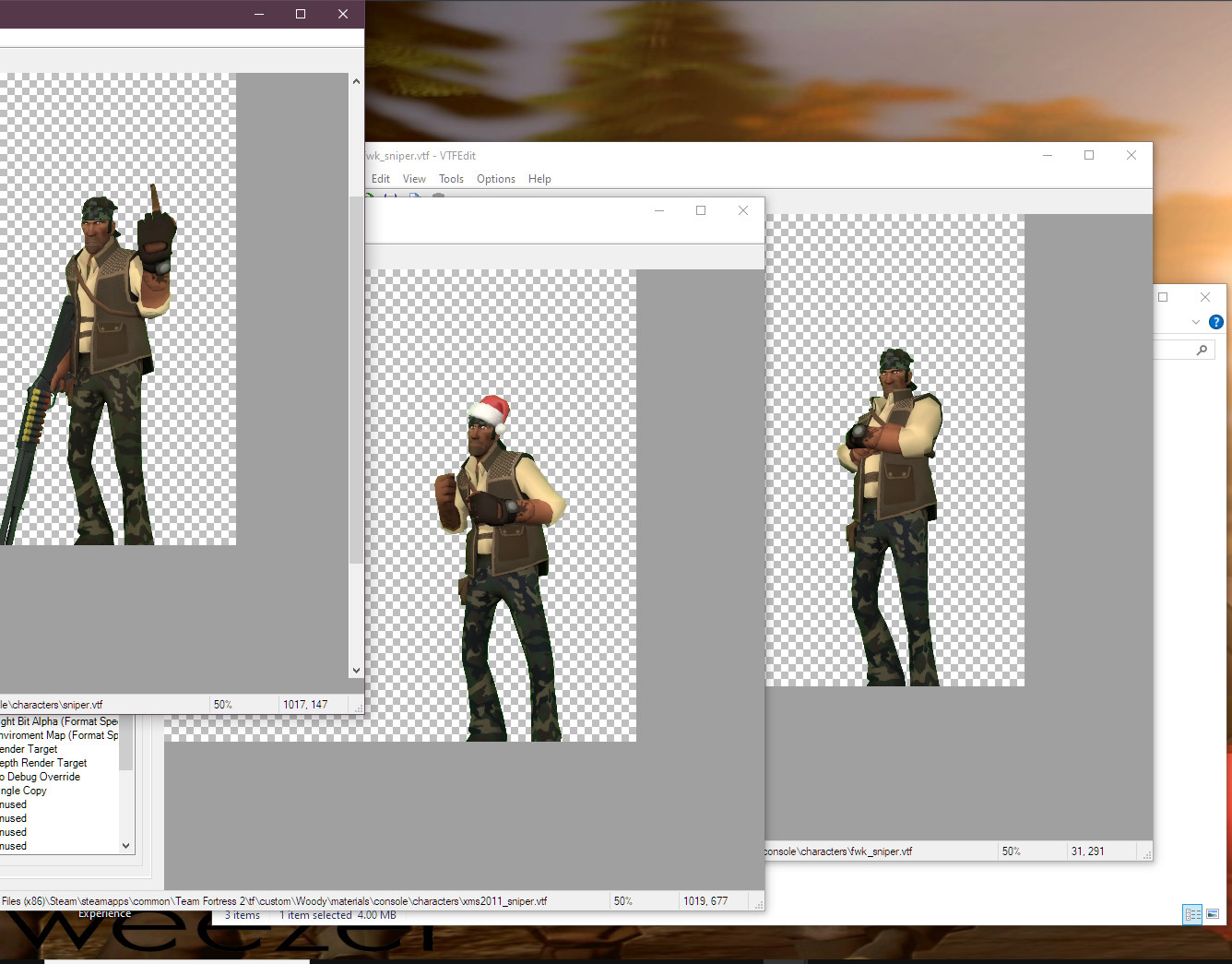Click the paste icon on VTFEdit's toolbar
Viewport: 1232px width, 964px height.
coord(438,196)
